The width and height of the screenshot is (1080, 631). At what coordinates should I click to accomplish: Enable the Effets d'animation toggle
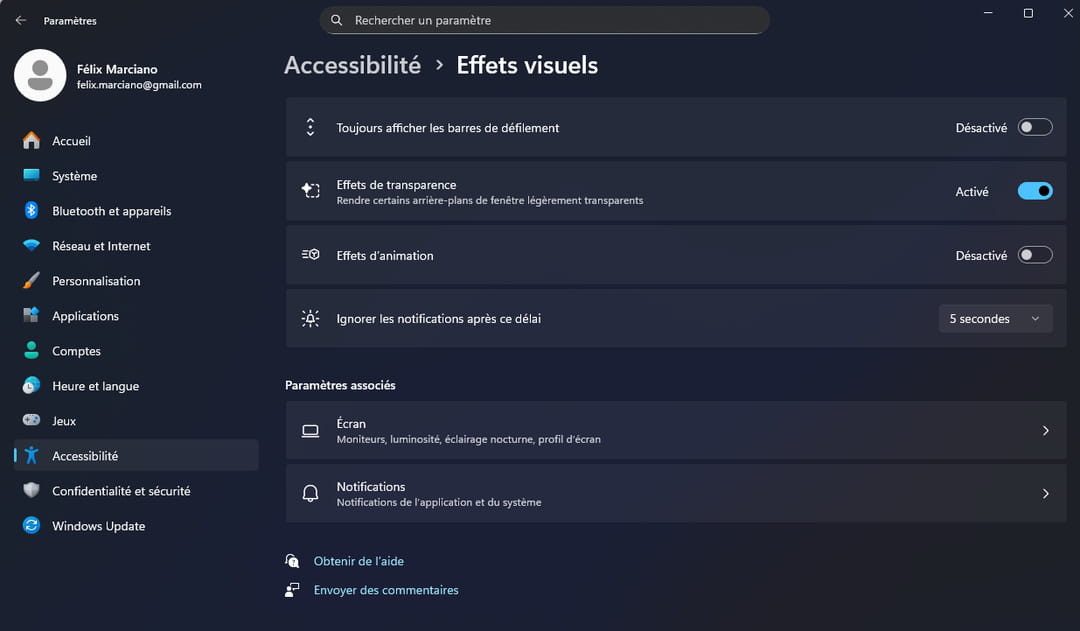coord(1035,255)
